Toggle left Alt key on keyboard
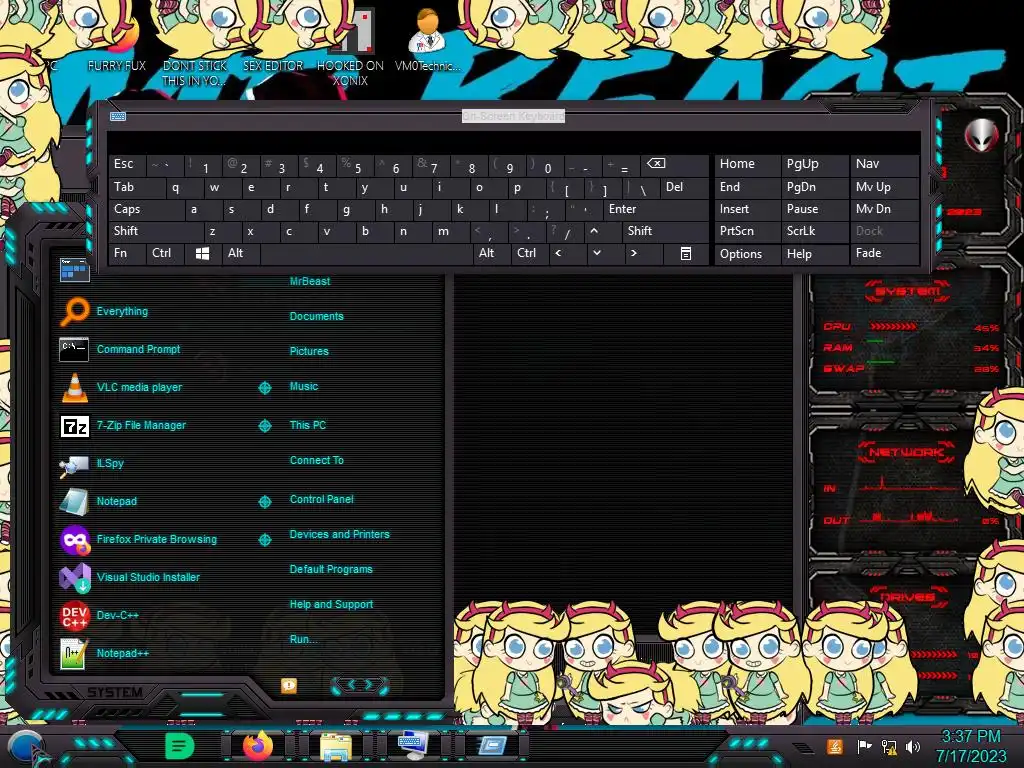Image resolution: width=1024 pixels, height=768 pixels. (x=240, y=253)
